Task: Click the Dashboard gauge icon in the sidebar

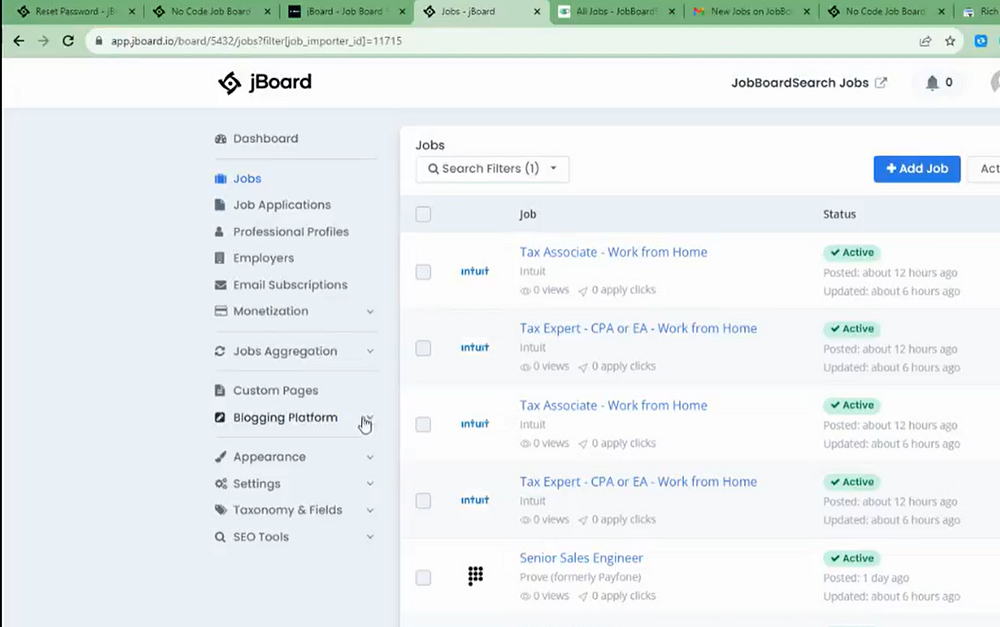Action: pos(221,138)
